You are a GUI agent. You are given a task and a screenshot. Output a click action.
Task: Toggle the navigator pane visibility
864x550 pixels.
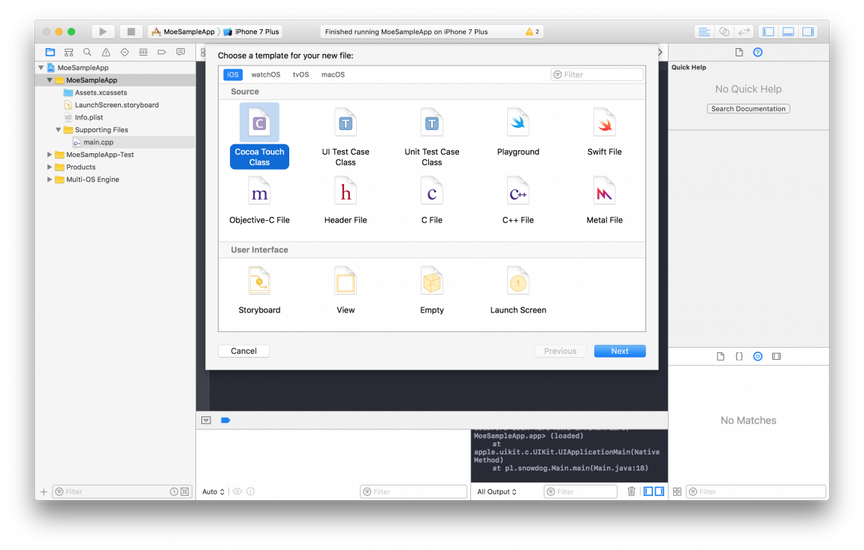[768, 31]
